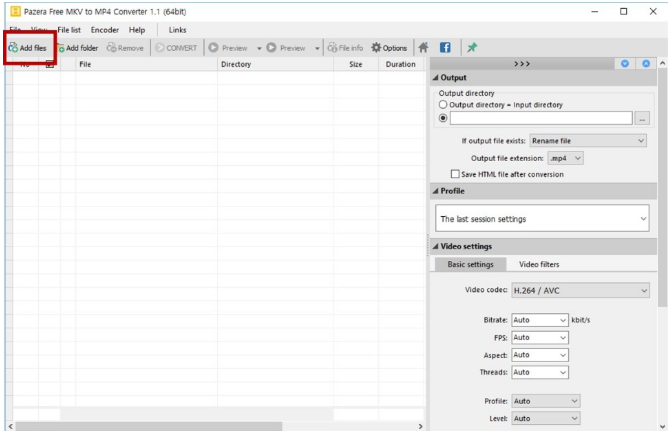This screenshot has height=435, width=672.
Task: Click the Add files toolbar button
Action: pos(27,48)
